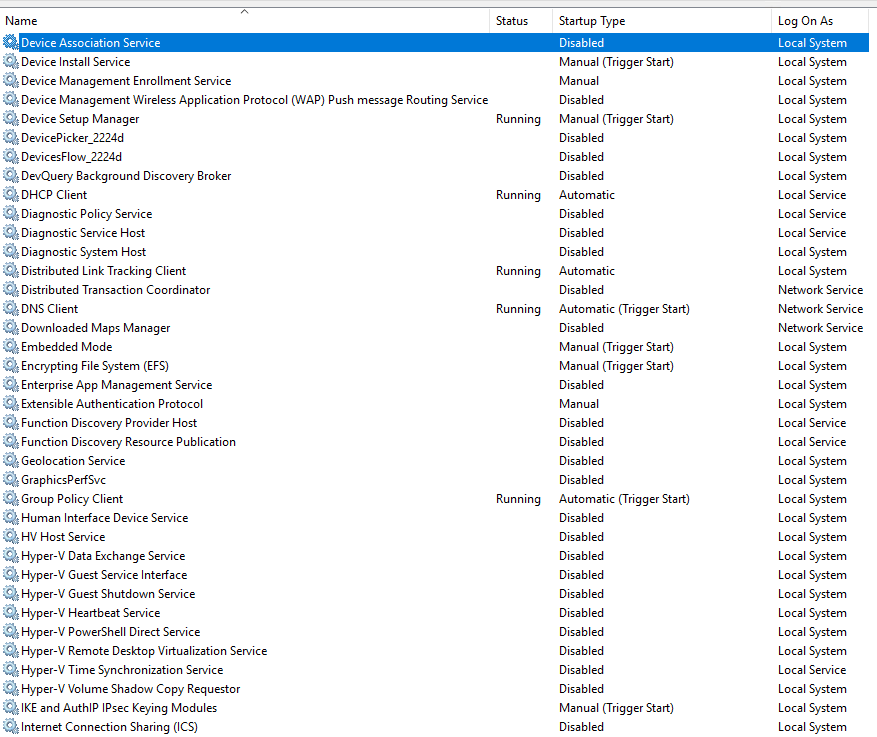Sort by the Startup Type column header
Screen dimensions: 877x737
(x=662, y=21)
